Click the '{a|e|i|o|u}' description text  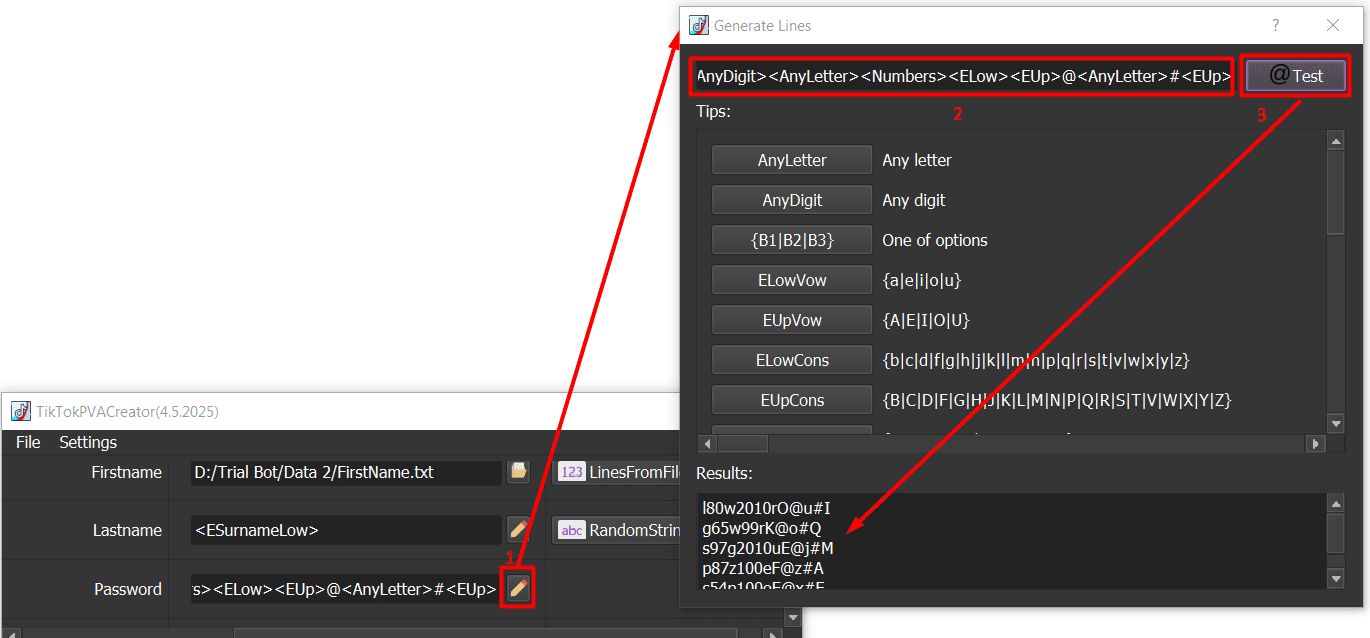coord(922,280)
